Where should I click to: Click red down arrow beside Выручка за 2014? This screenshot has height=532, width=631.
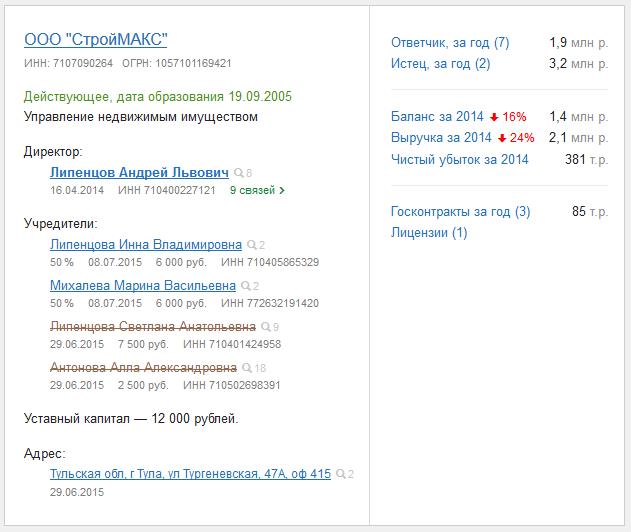(x=502, y=138)
